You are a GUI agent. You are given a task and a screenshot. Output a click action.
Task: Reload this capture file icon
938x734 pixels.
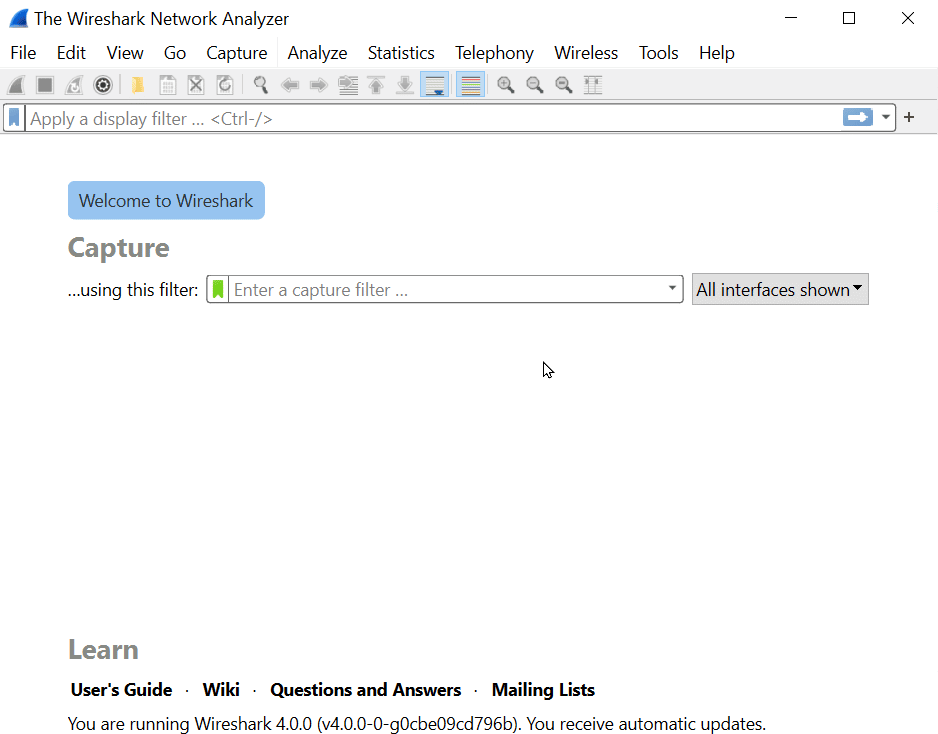point(225,85)
